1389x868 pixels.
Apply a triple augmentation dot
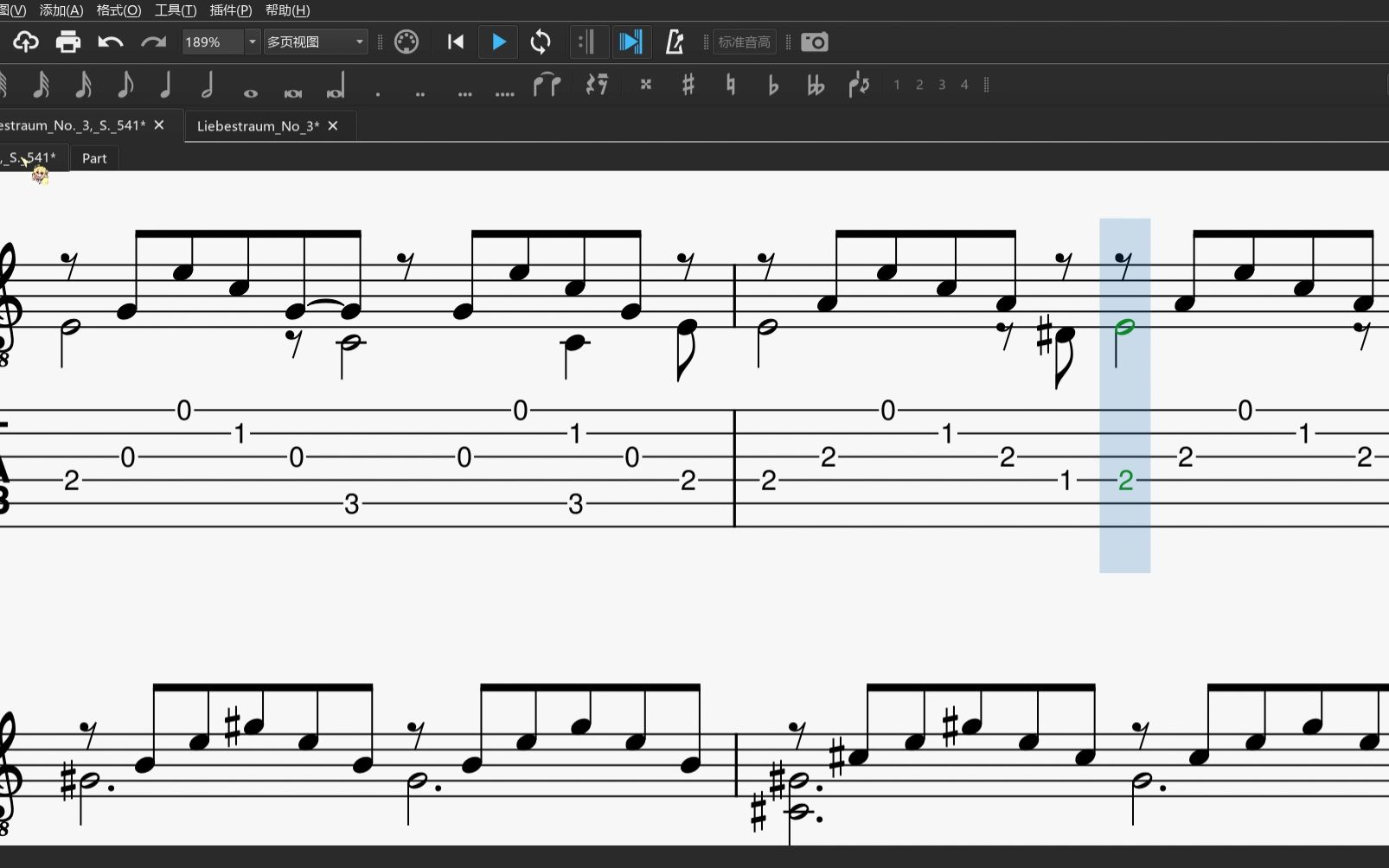point(464,93)
